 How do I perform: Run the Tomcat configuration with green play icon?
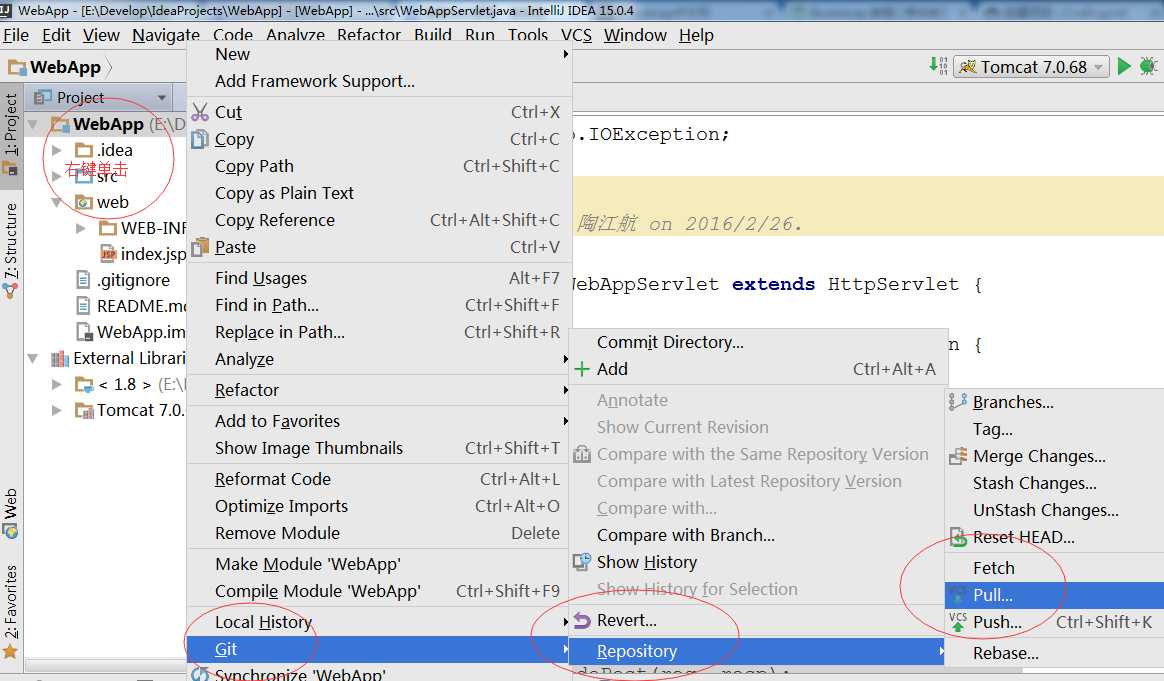(x=1124, y=67)
